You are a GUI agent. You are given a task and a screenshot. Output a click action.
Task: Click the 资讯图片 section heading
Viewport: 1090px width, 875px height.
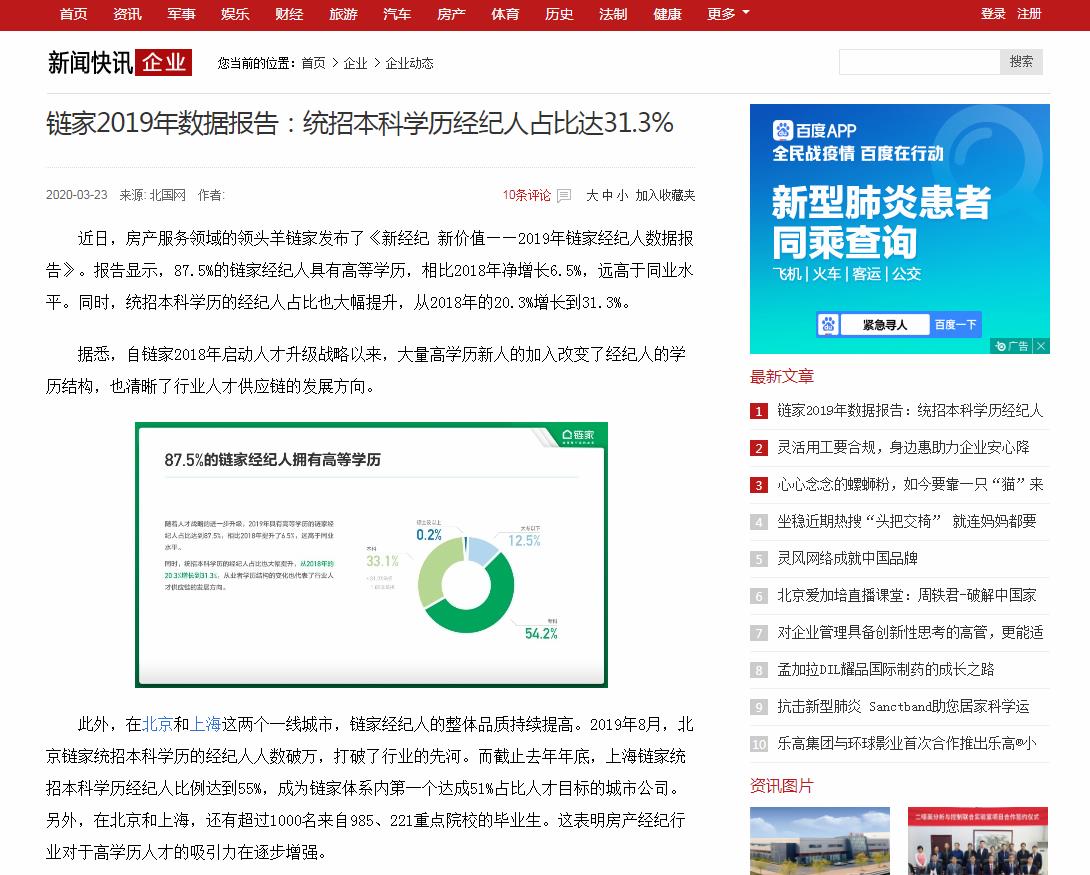781,786
